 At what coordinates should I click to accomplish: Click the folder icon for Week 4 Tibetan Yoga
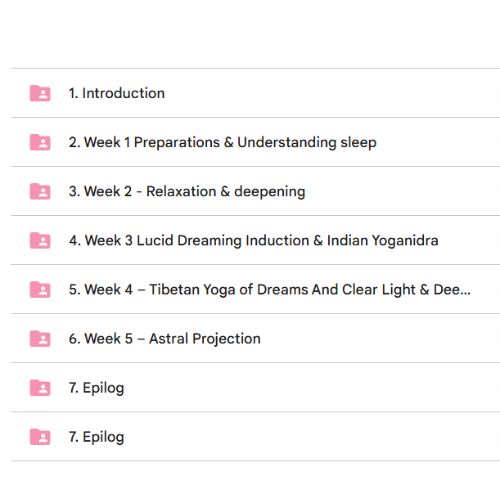click(x=40, y=289)
